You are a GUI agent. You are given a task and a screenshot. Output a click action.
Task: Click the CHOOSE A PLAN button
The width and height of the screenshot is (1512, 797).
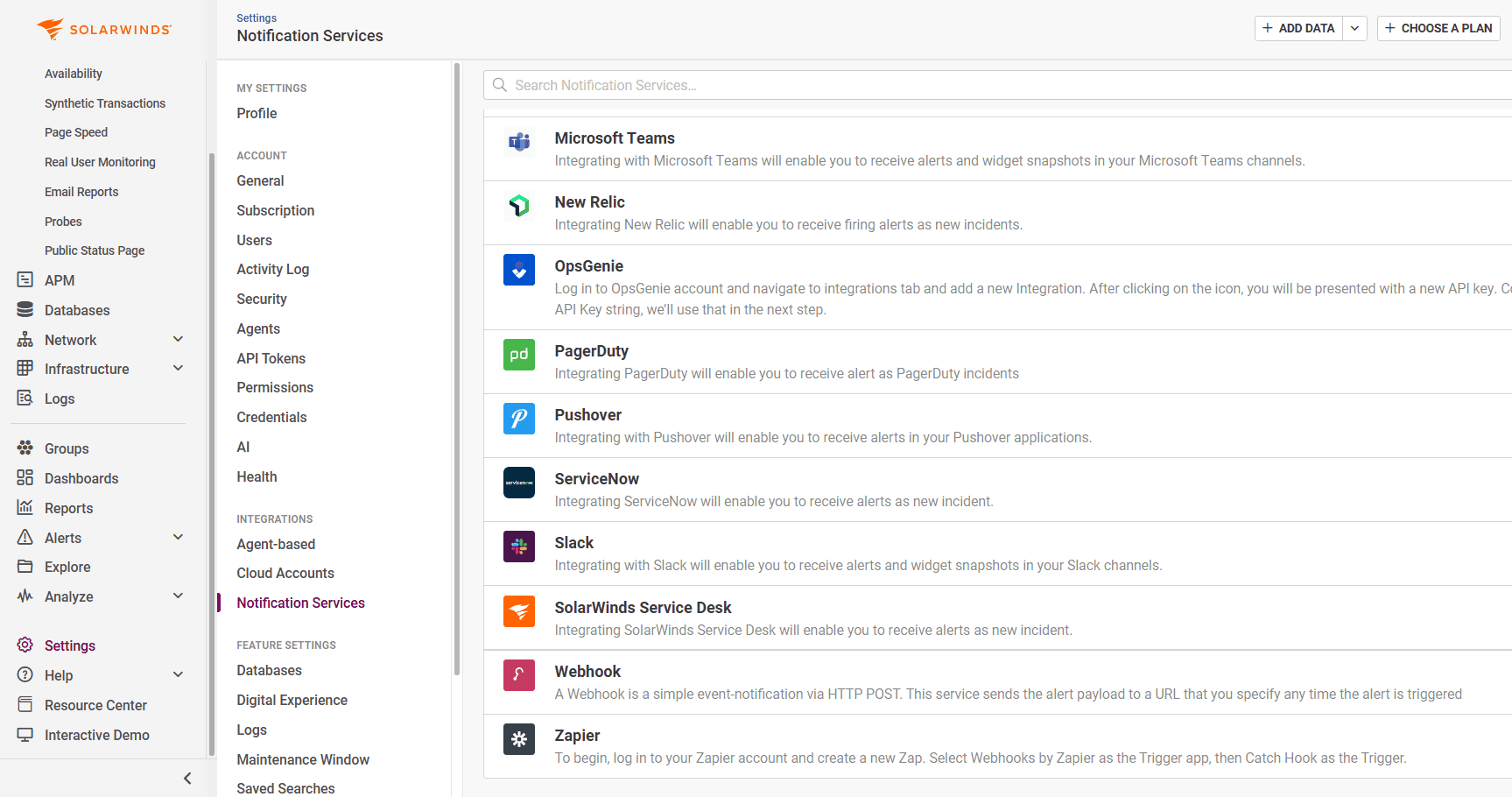pyautogui.click(x=1438, y=28)
